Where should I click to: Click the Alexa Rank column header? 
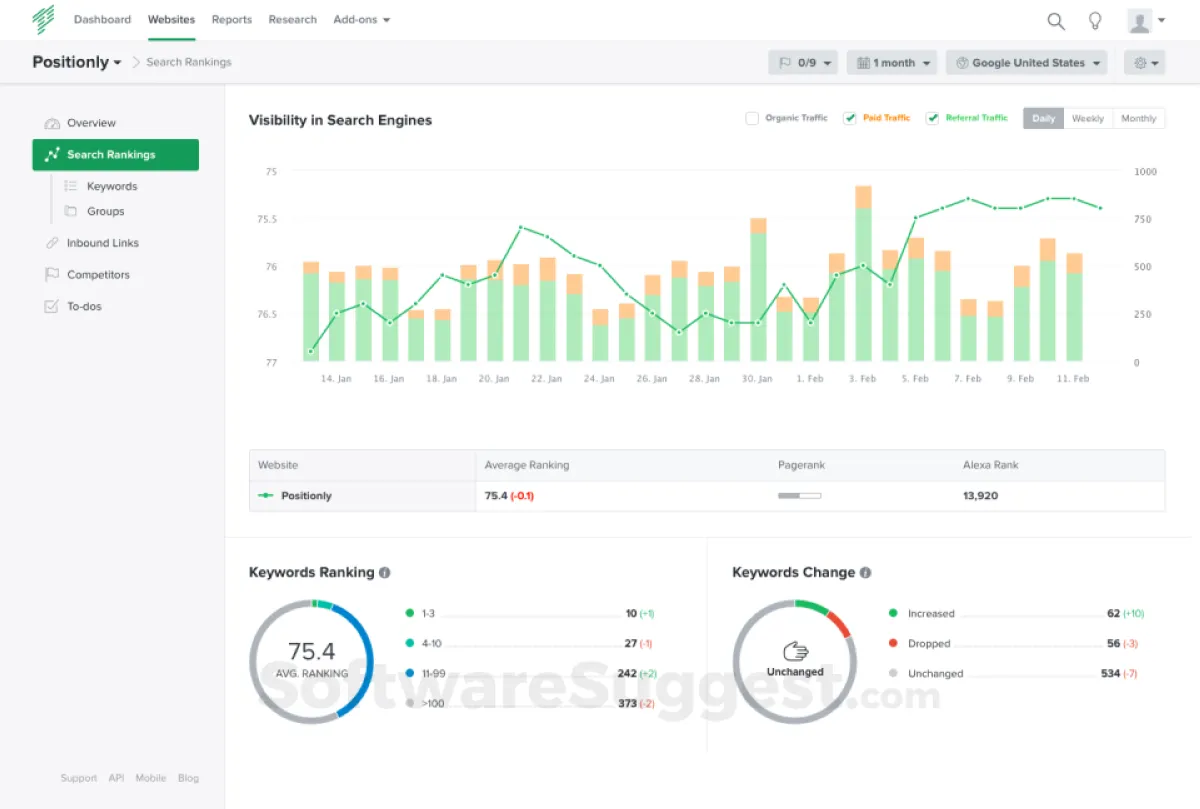click(991, 465)
